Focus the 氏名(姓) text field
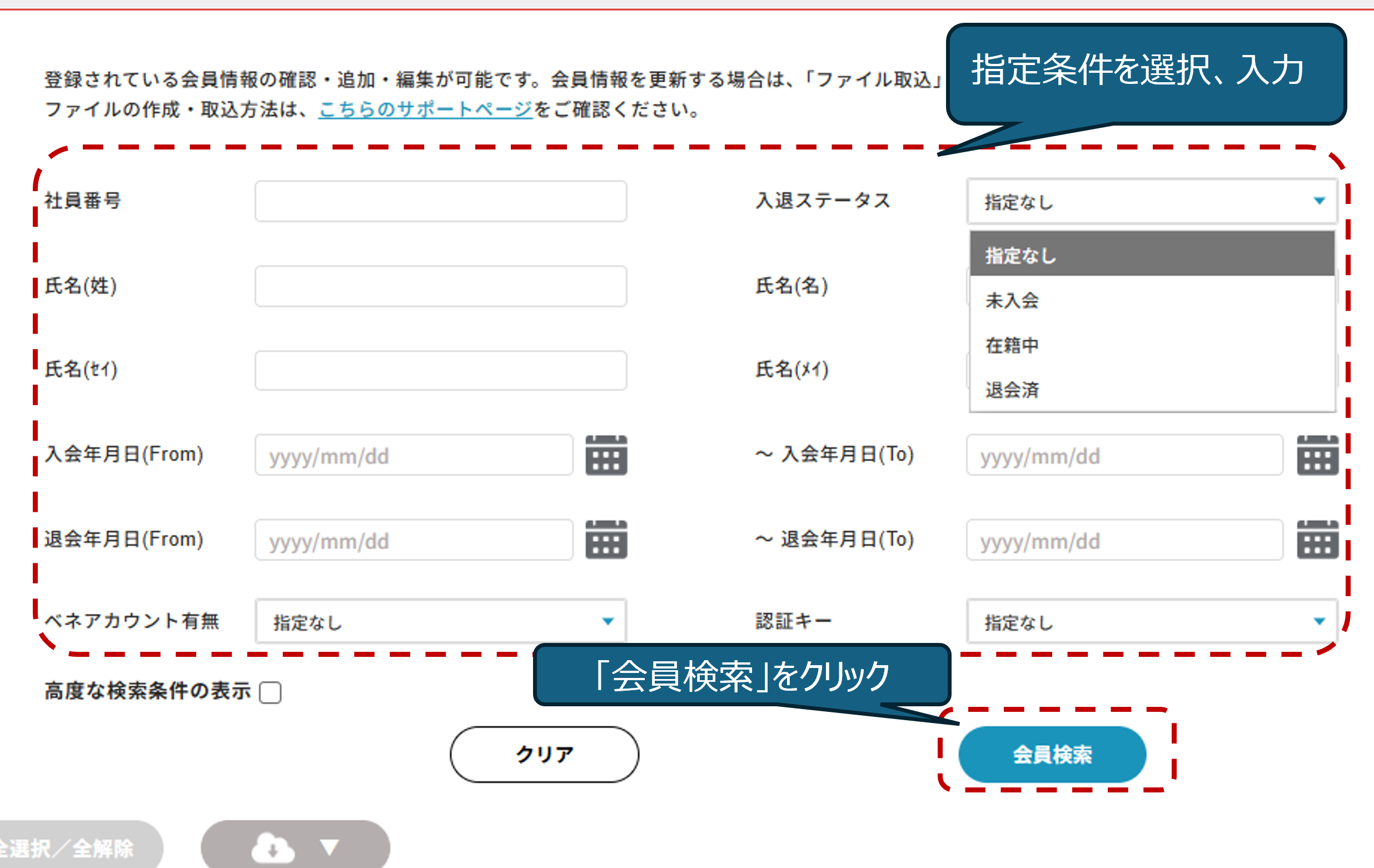Screen dimensions: 1374x868 tap(441, 286)
